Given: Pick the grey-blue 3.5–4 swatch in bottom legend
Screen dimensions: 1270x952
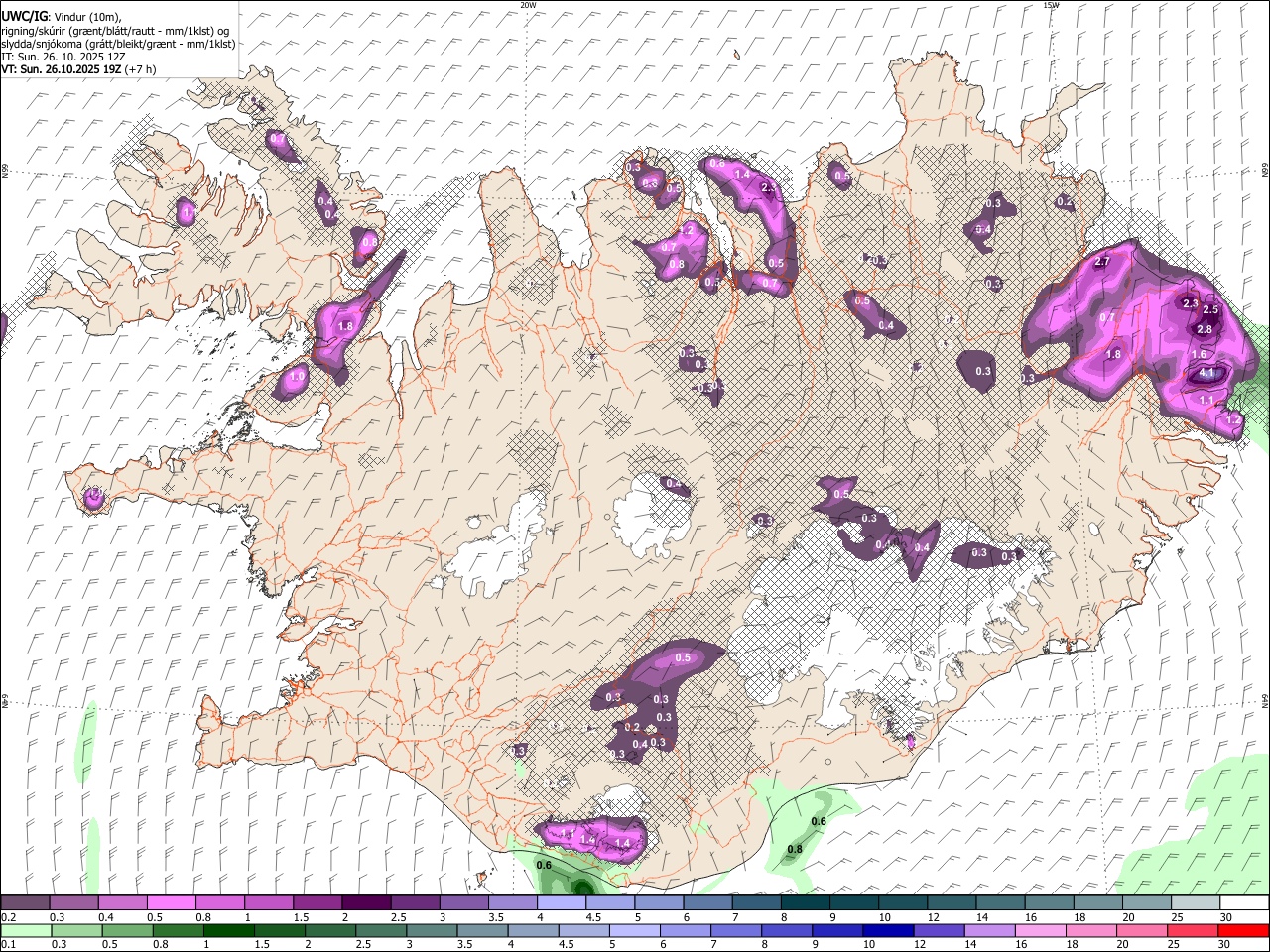Looking at the screenshot, I should coord(482,930).
